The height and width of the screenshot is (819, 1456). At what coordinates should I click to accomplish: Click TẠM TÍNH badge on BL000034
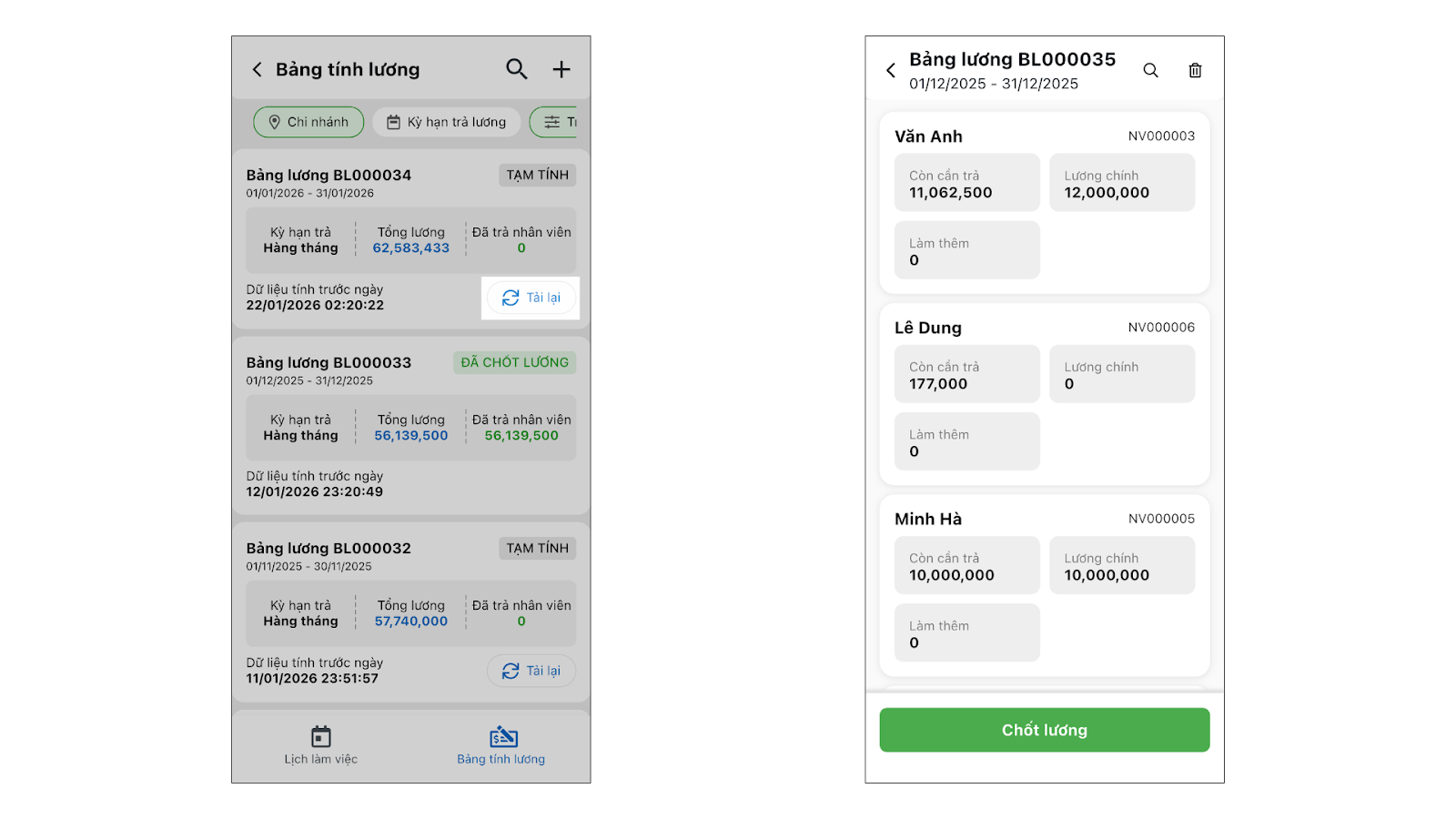pyautogui.click(x=537, y=175)
